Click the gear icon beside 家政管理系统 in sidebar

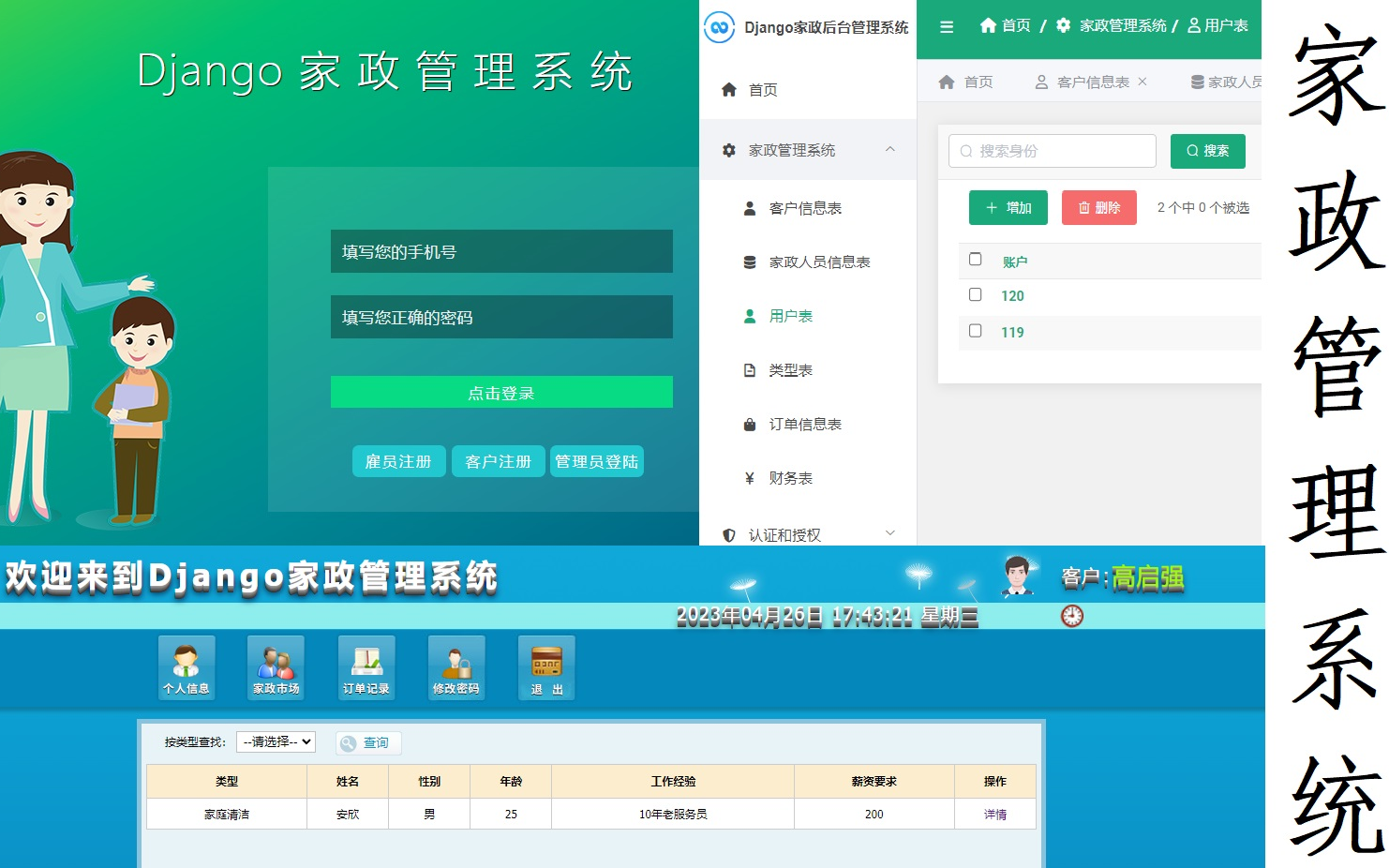point(729,150)
